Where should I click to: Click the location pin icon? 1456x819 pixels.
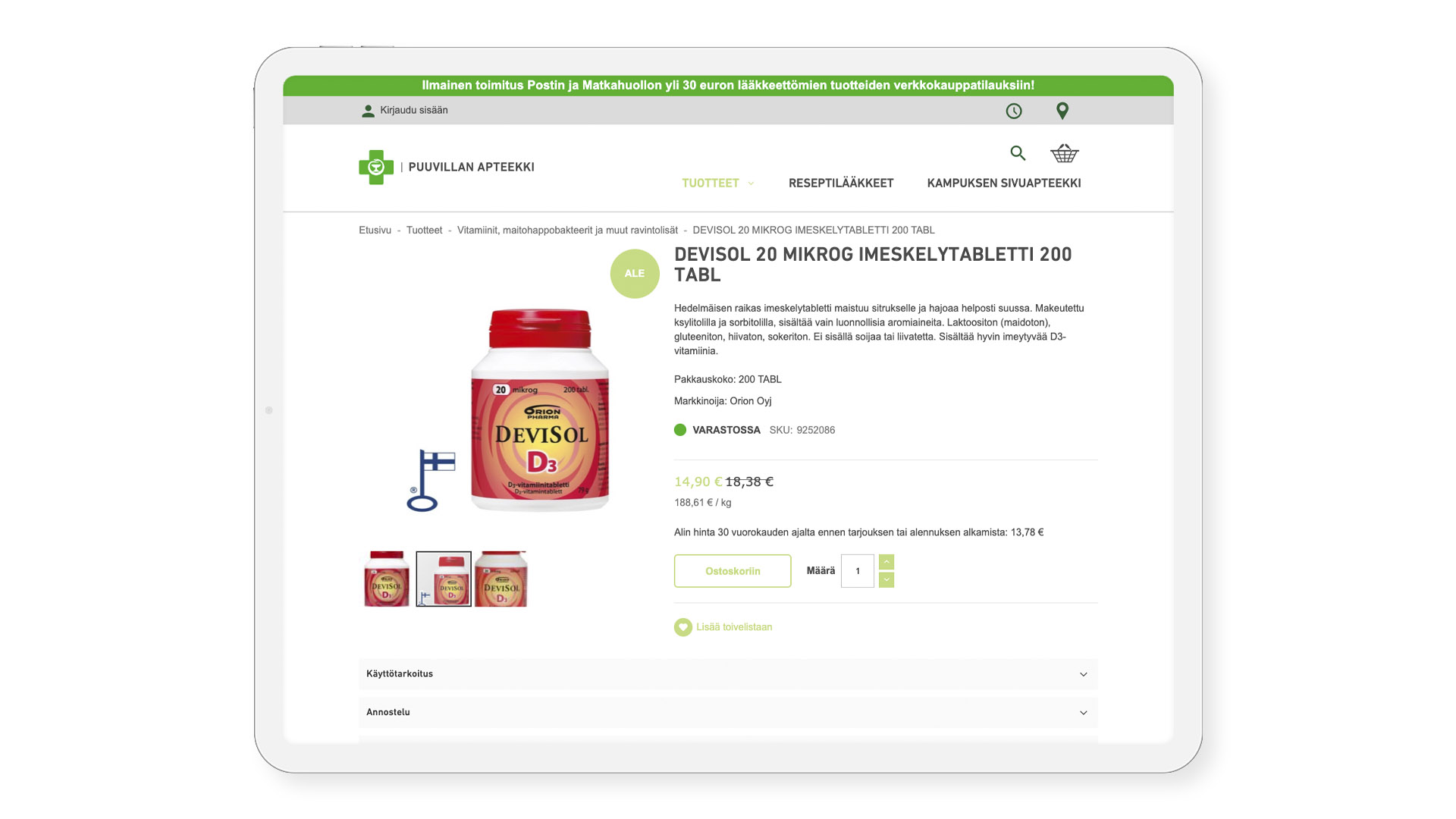point(1062,111)
